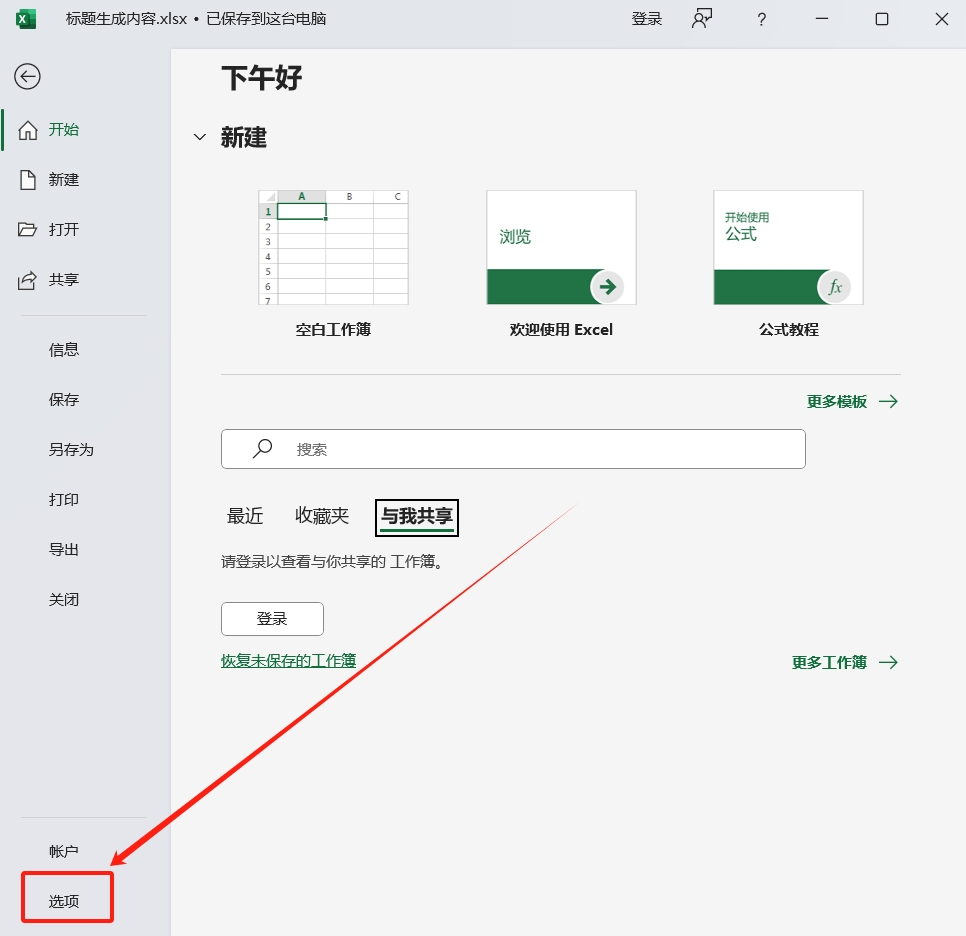The height and width of the screenshot is (936, 966).
Task: Open the 导出 page
Action: click(63, 550)
